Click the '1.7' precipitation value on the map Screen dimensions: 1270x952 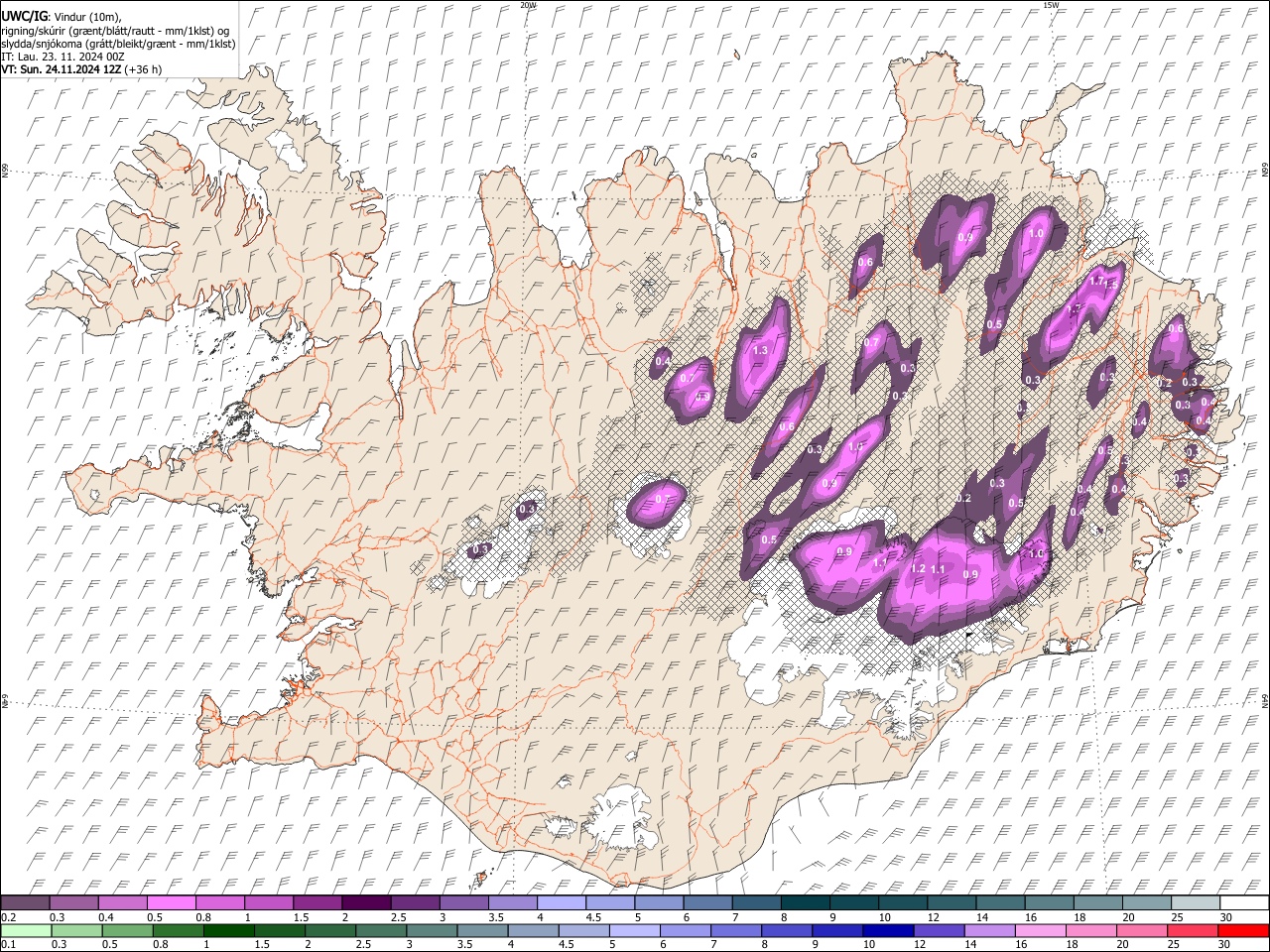tap(1096, 282)
